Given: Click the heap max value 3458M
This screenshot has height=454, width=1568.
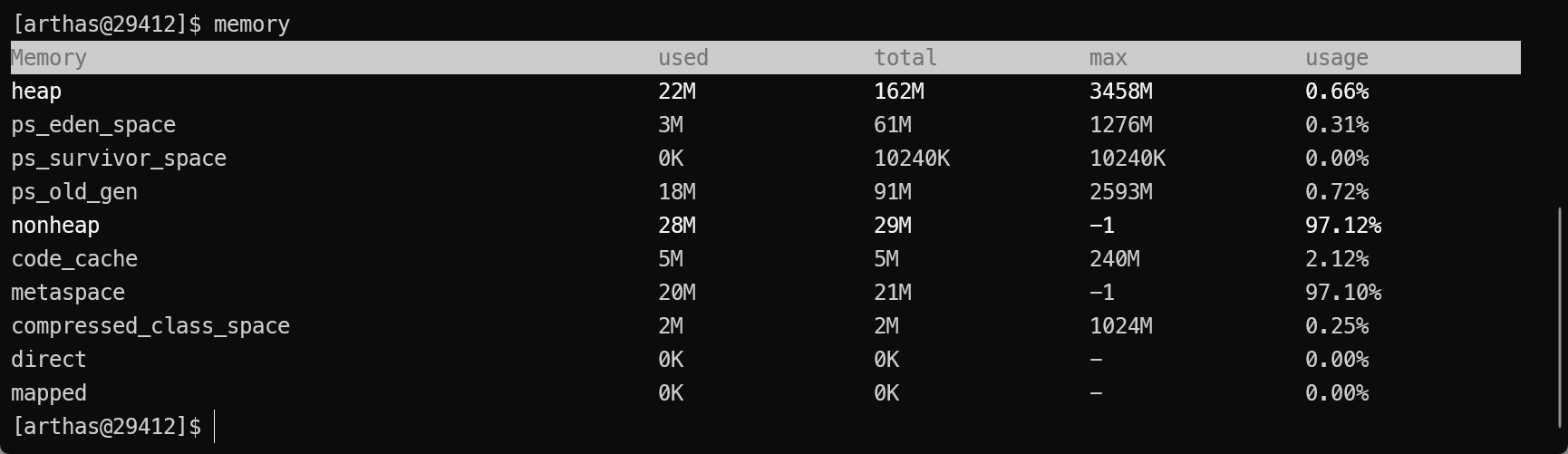Looking at the screenshot, I should [x=1120, y=92].
